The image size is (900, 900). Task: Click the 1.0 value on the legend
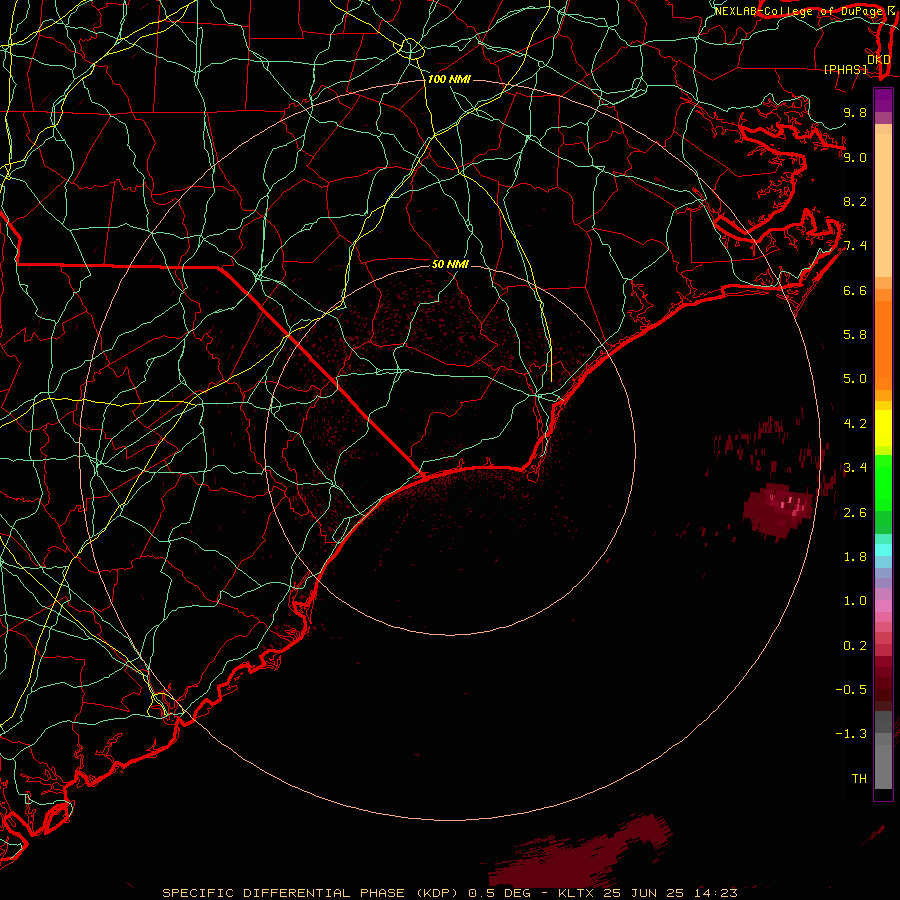coord(855,601)
